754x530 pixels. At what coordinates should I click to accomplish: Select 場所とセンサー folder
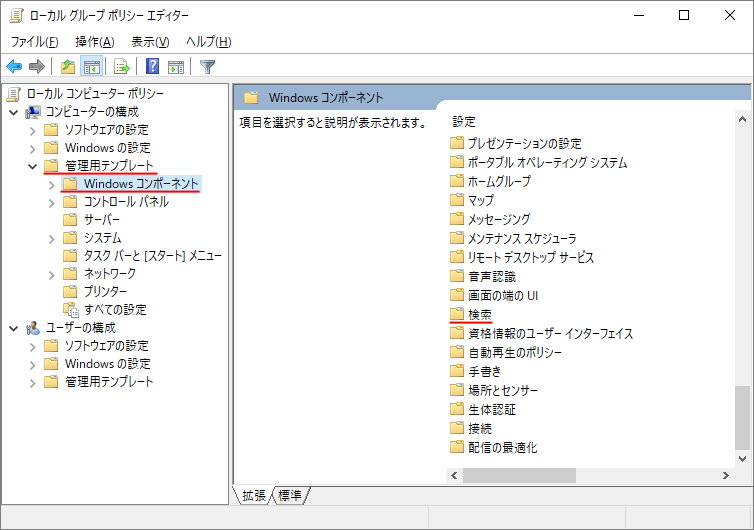[503, 390]
